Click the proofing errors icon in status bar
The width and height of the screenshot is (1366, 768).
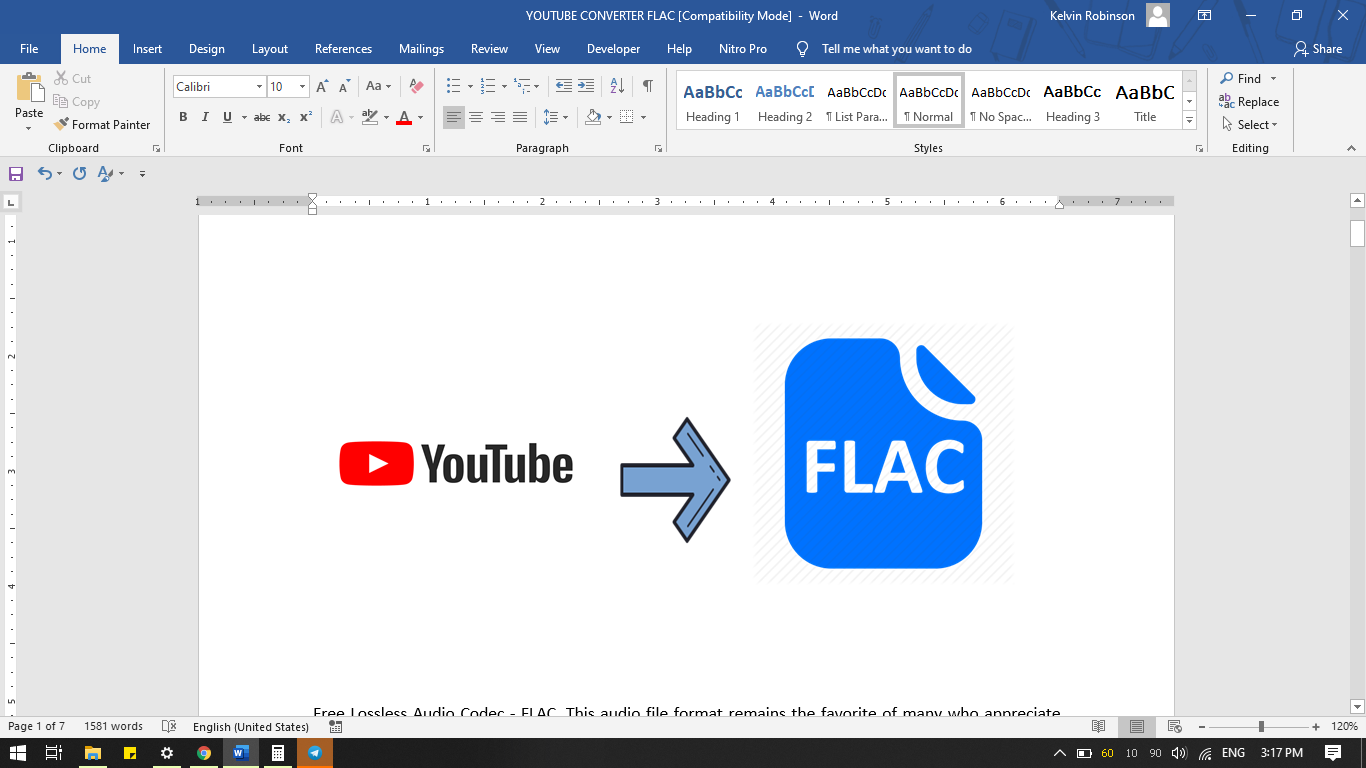[x=169, y=727]
